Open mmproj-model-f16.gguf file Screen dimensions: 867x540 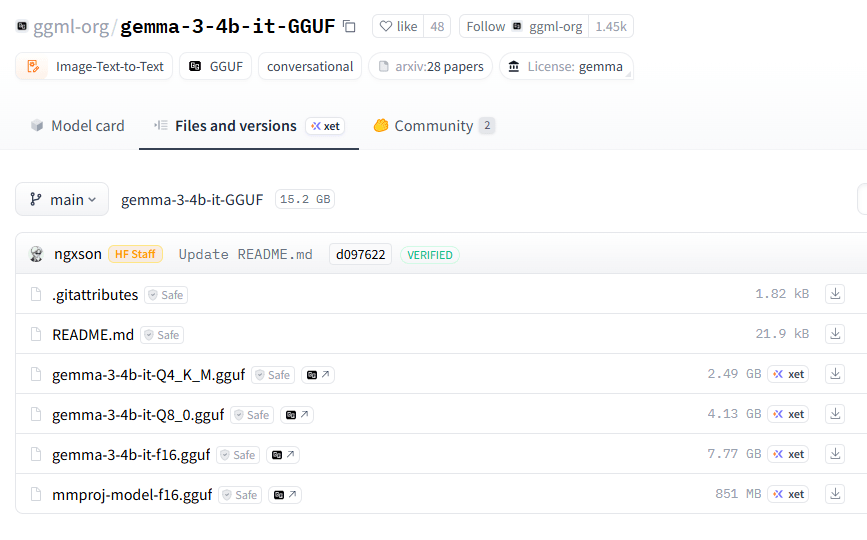click(x=132, y=495)
